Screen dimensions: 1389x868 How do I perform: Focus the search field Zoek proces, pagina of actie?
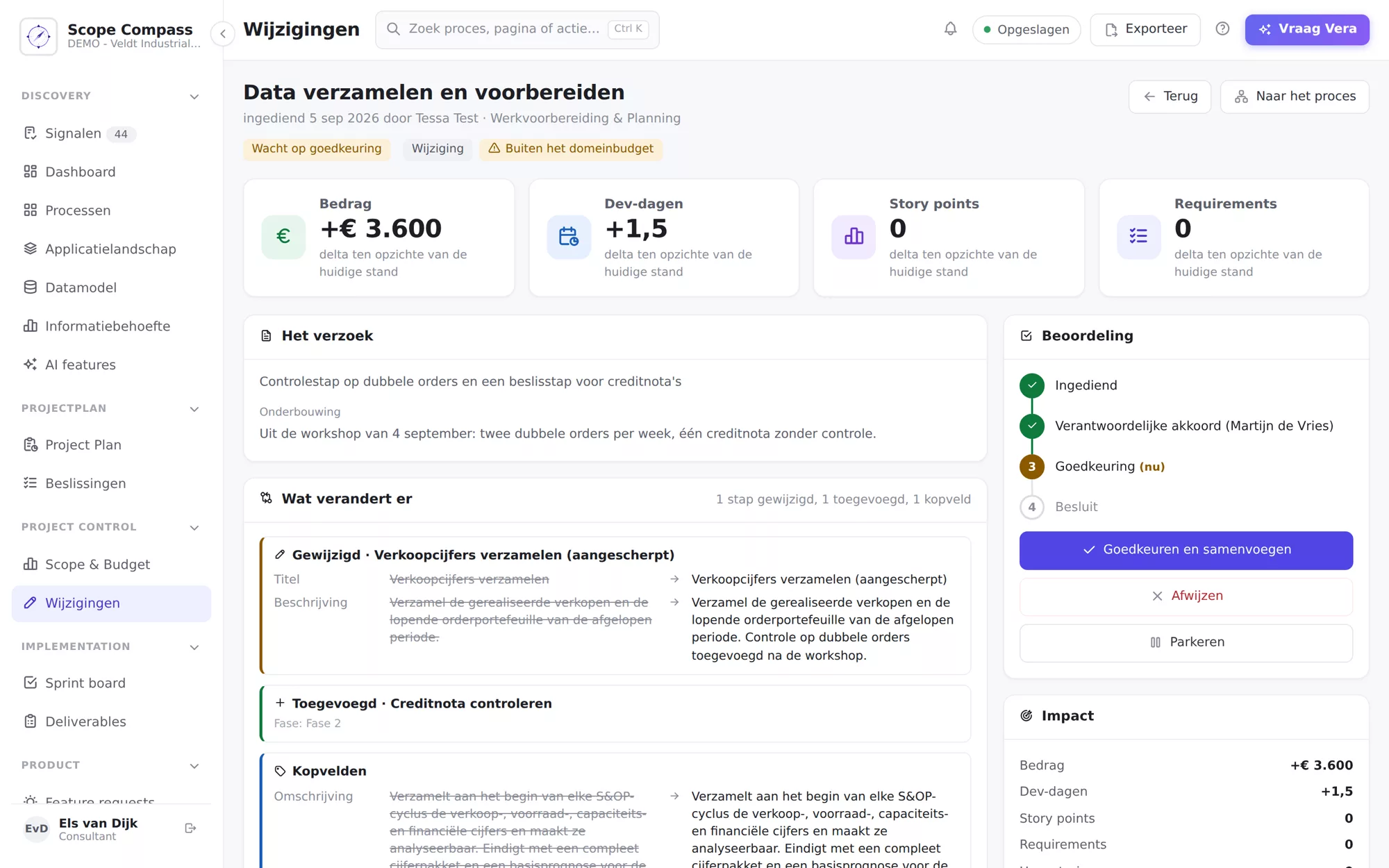517,29
